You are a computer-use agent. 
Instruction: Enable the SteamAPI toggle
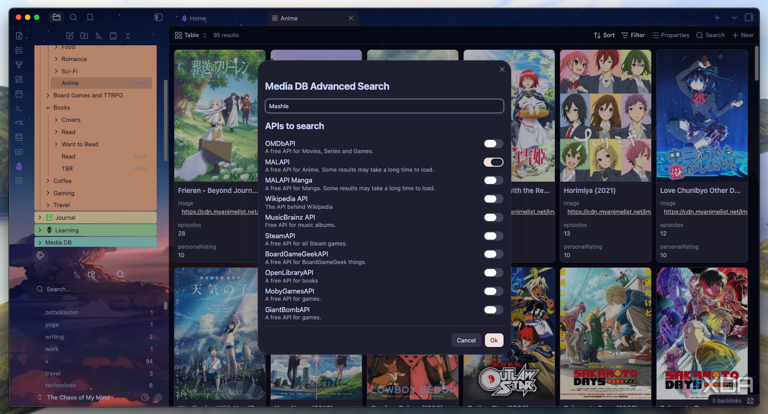(x=493, y=236)
